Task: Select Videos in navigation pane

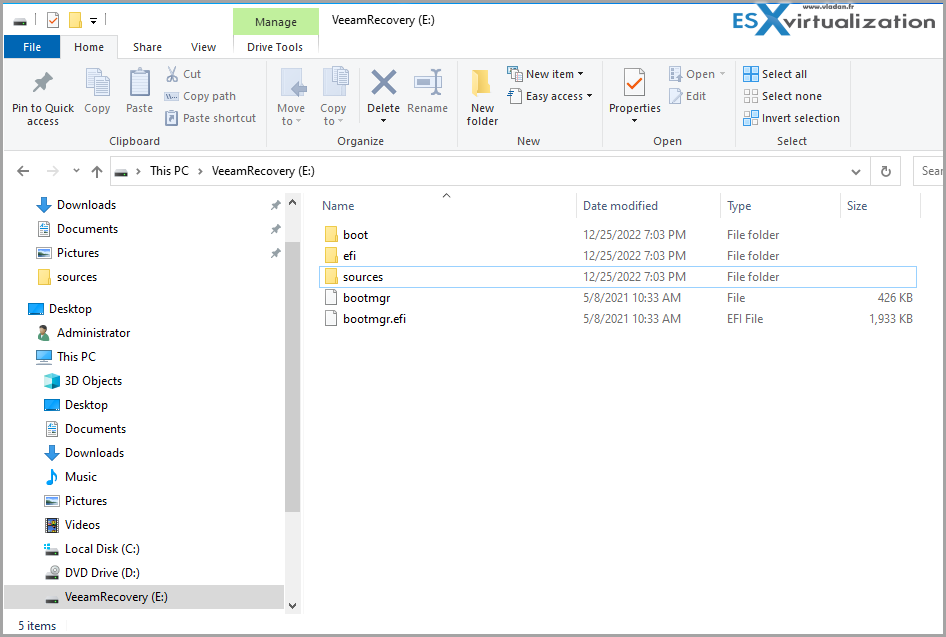Action: coord(83,525)
